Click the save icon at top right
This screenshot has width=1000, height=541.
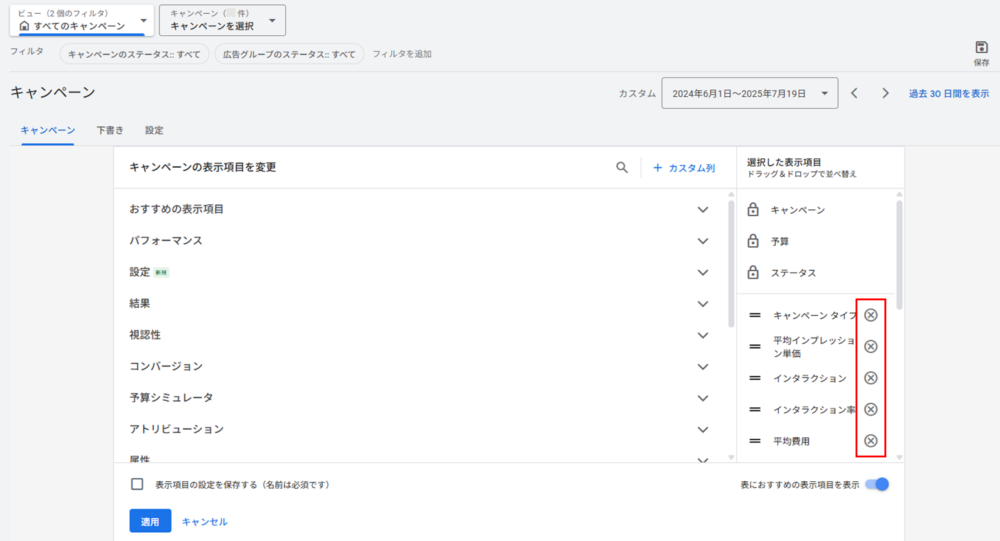(x=981, y=48)
